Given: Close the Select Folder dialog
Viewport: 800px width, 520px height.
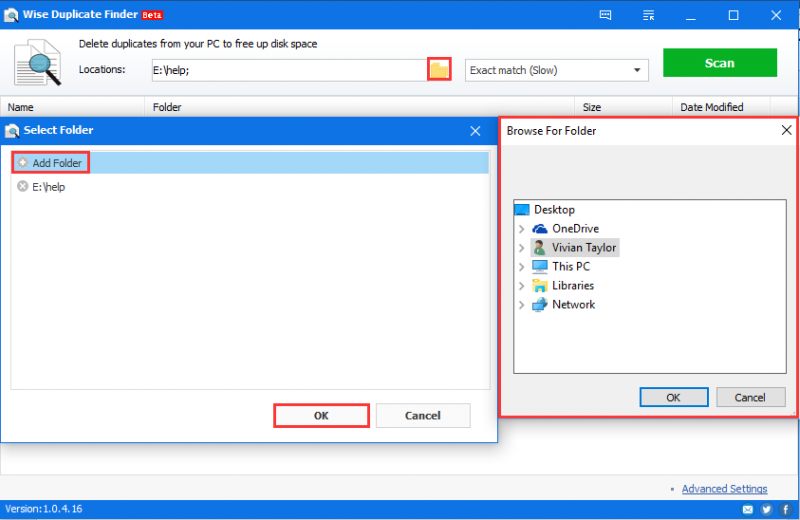Looking at the screenshot, I should coord(475,131).
